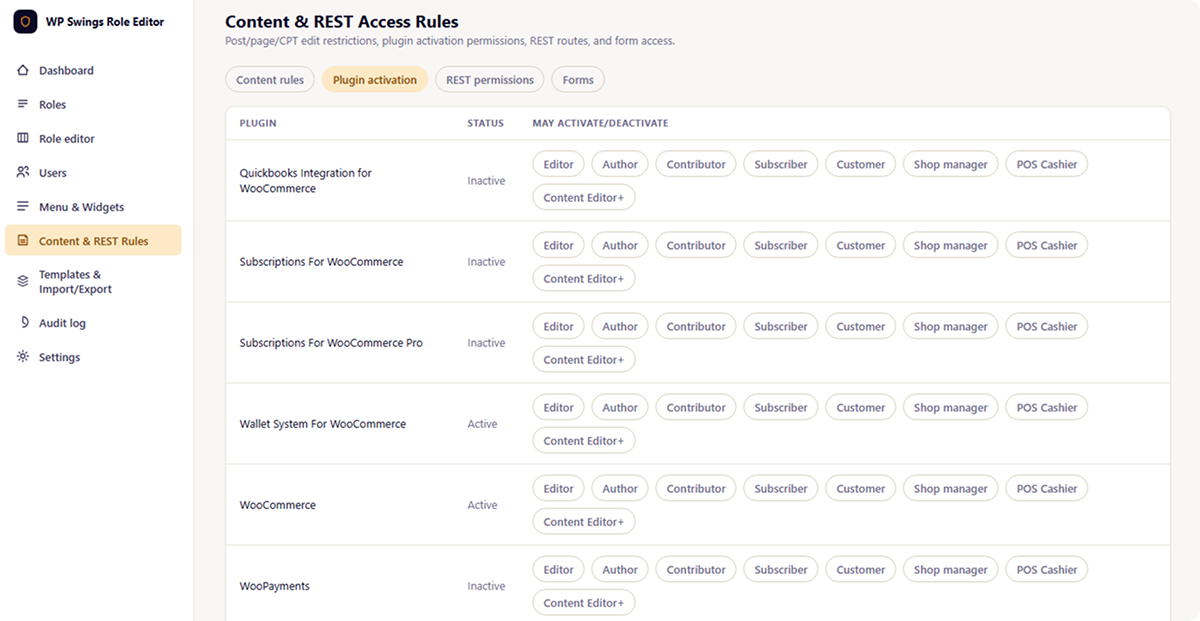This screenshot has width=1200, height=621.
Task: Toggle Shop manager for Quickbooks Integration
Action: [950, 164]
